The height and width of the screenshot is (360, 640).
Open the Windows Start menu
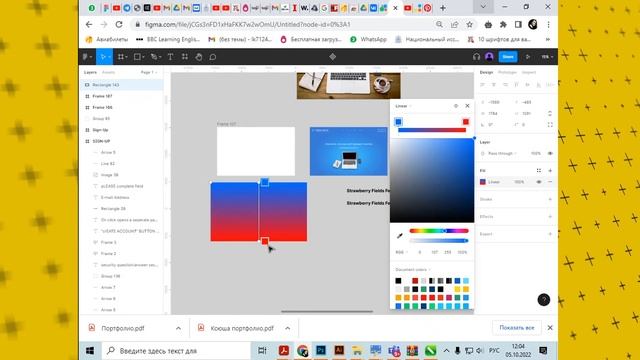click(90, 351)
